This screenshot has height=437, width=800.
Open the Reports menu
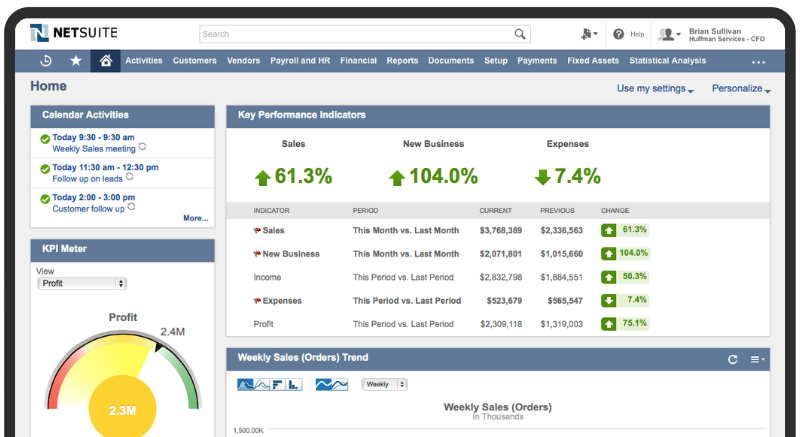pyautogui.click(x=402, y=61)
